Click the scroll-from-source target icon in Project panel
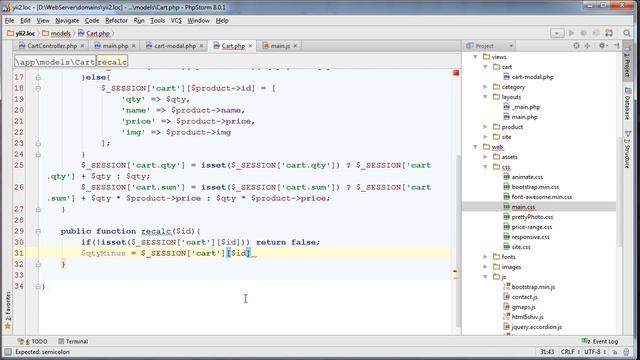Viewport: 640px width, 360px height. tap(576, 46)
